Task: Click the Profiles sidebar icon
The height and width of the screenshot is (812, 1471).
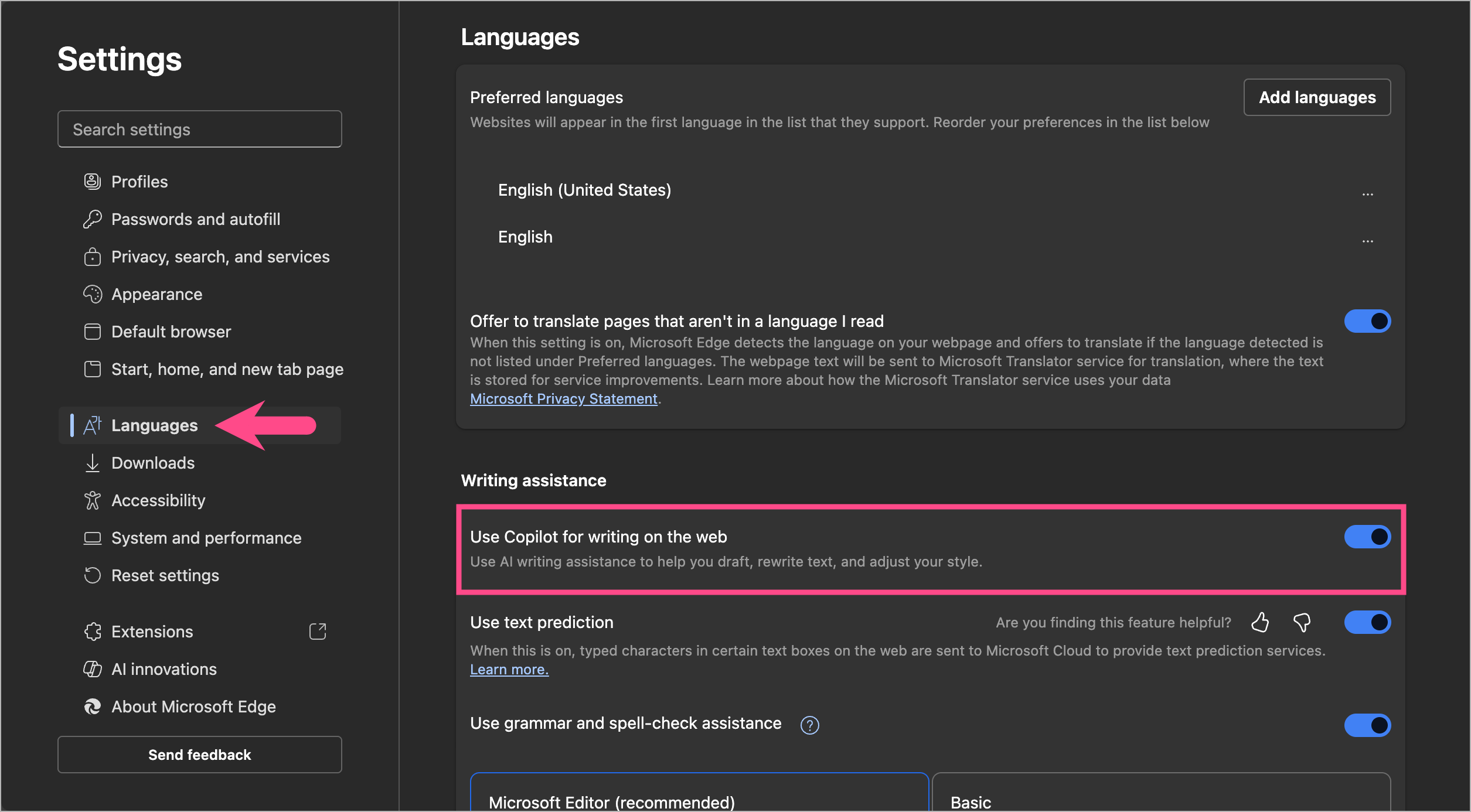Action: (93, 182)
